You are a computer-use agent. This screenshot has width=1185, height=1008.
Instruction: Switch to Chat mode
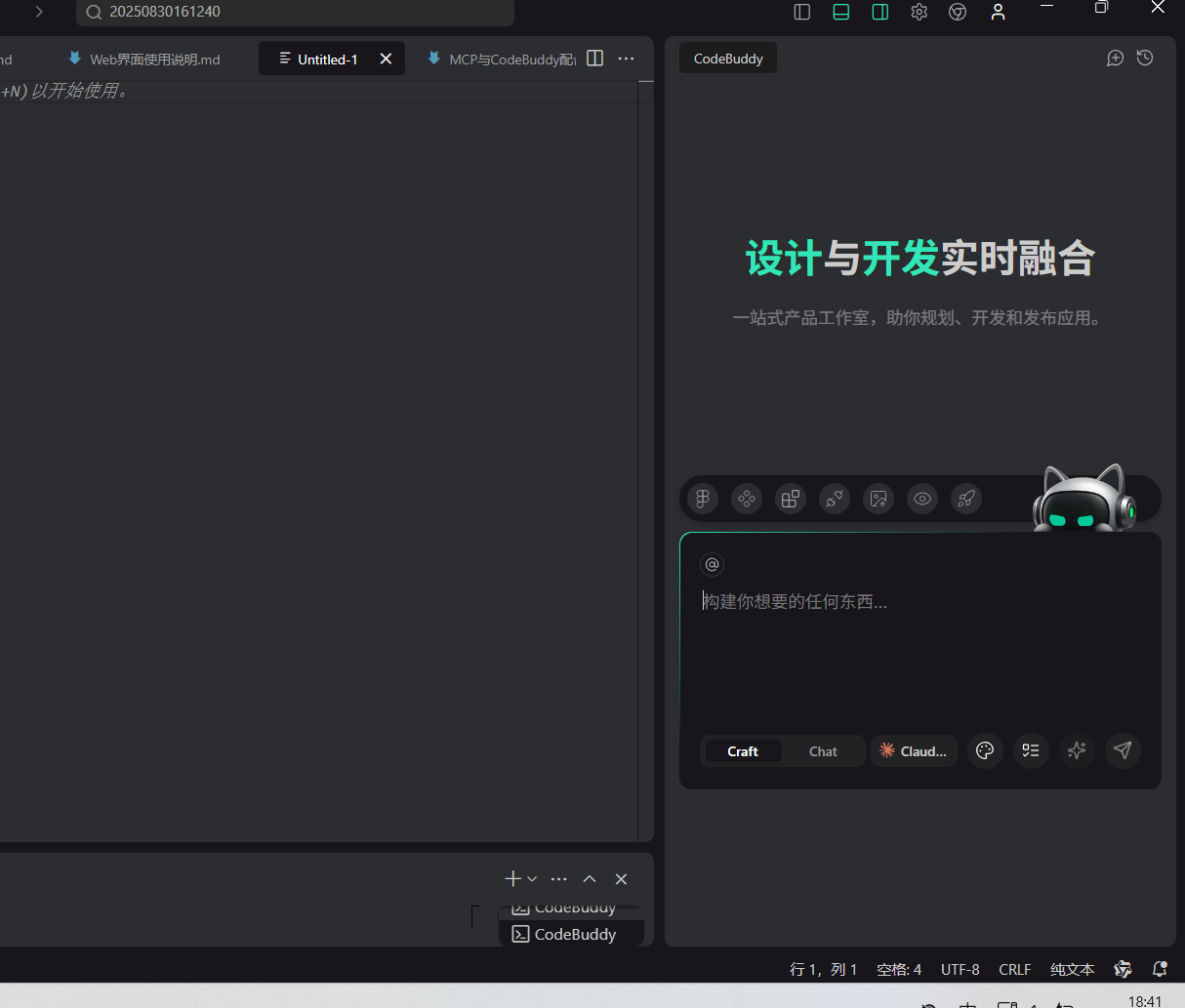point(823,751)
